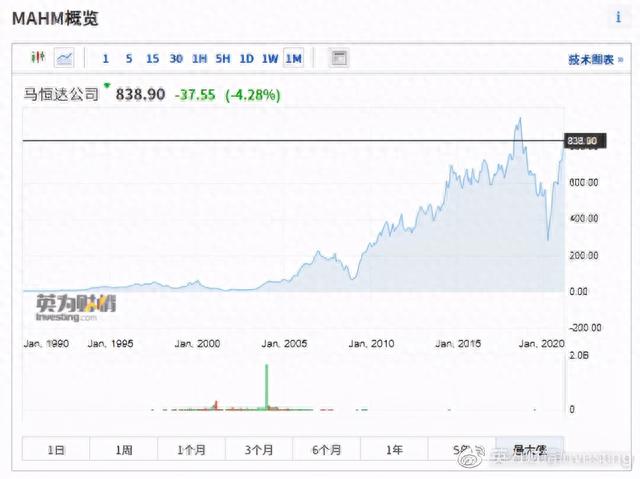Switch to area chart type
Screen dimensions: 640x479
click(x=64, y=58)
